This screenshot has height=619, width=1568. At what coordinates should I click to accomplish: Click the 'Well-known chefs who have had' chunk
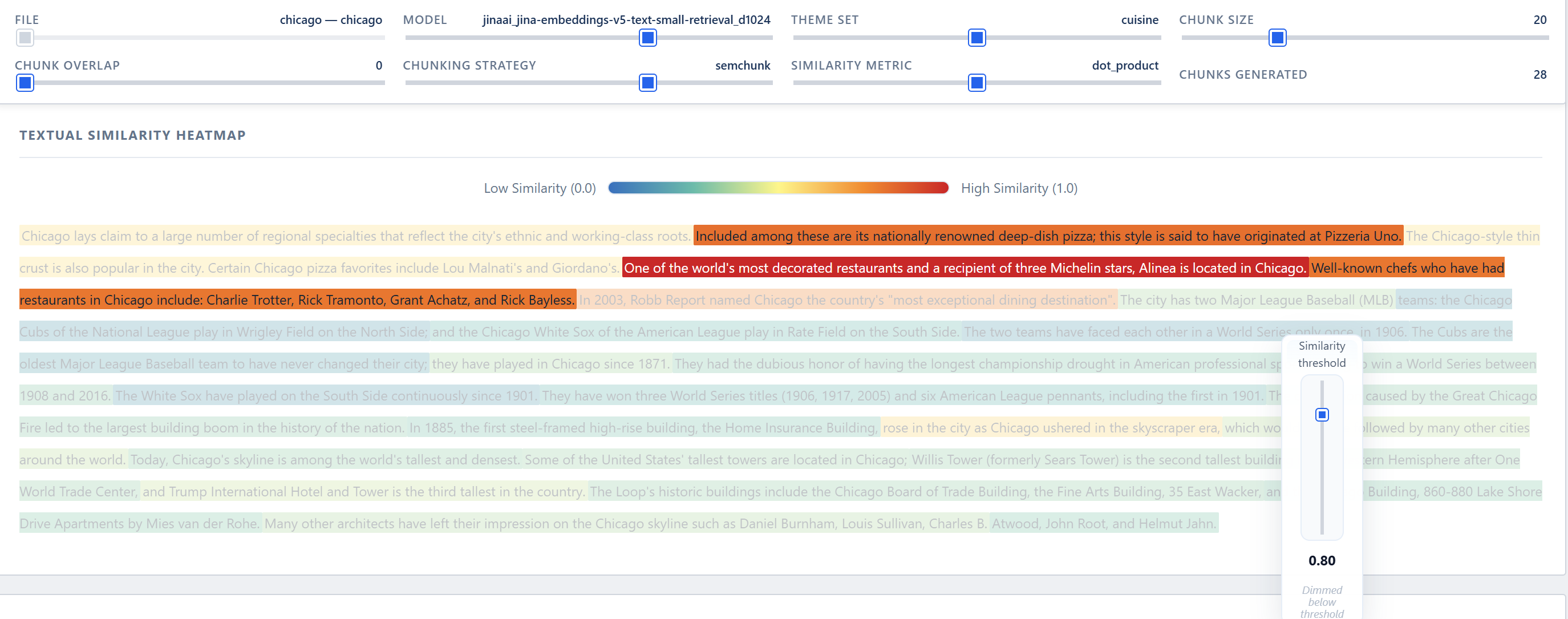coord(1407,268)
